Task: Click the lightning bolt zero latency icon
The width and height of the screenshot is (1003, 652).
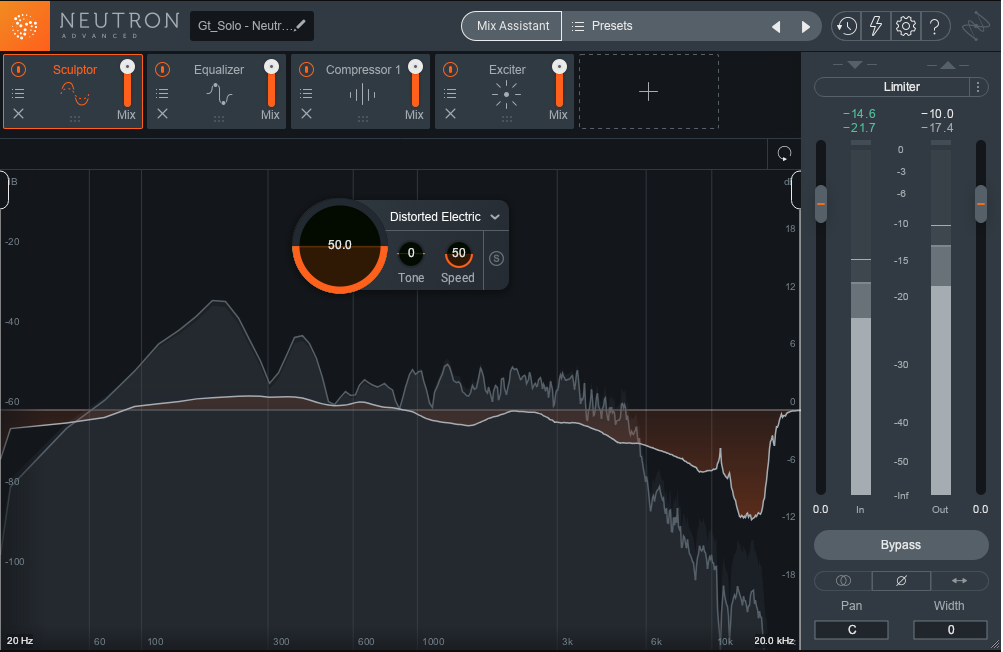Action: 876,26
